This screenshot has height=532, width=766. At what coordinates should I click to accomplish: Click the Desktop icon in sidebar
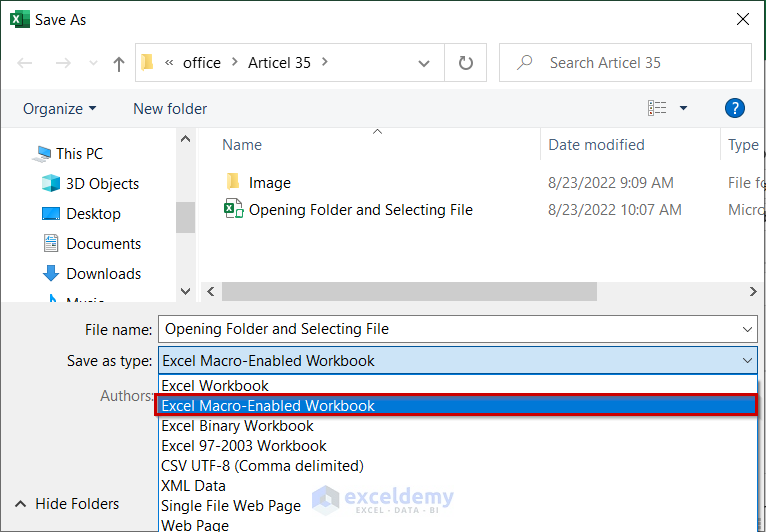point(51,214)
